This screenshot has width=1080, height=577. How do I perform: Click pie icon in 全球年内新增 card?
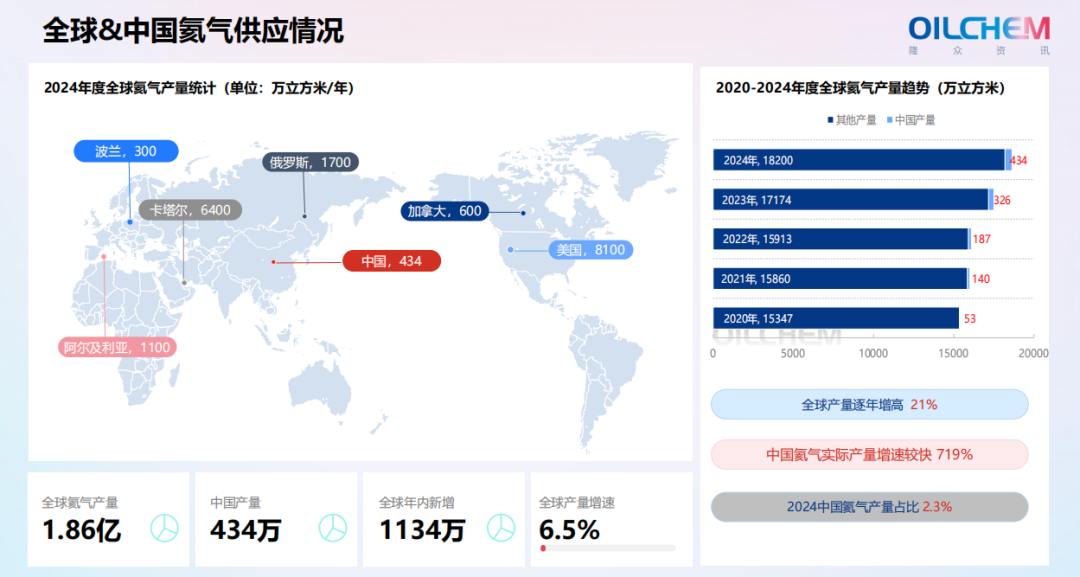501,528
